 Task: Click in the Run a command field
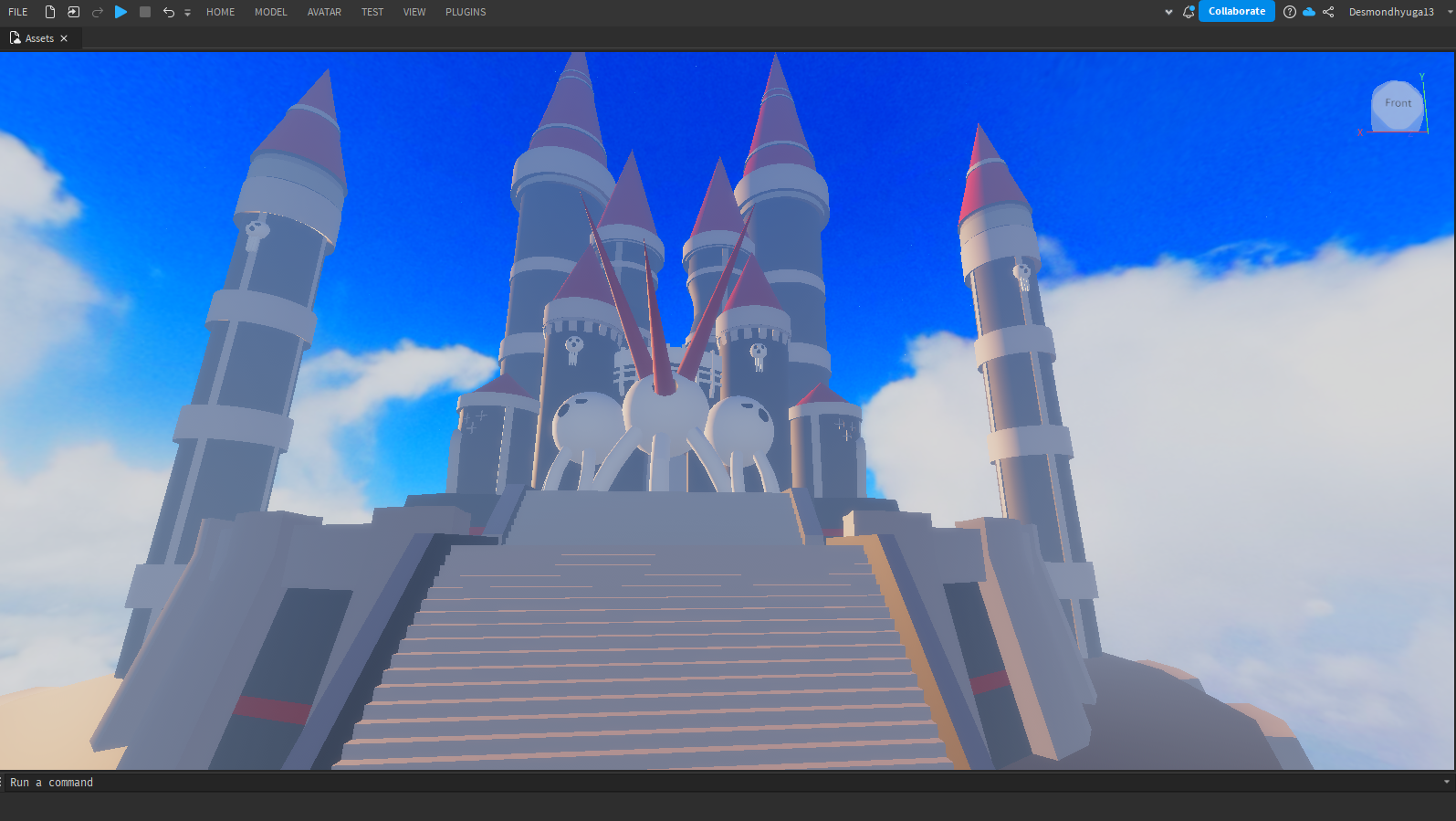tap(721, 783)
